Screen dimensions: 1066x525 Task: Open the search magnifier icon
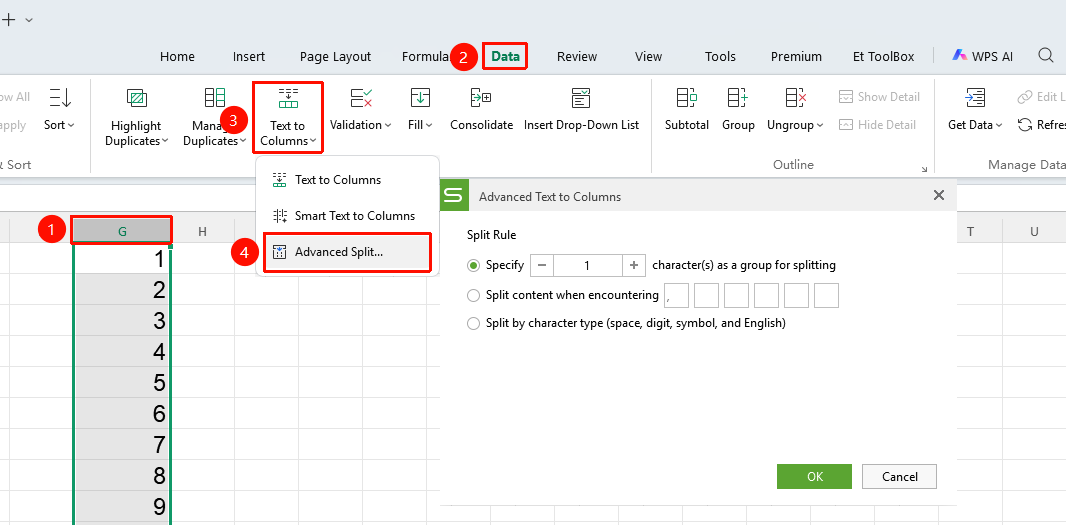tap(1046, 56)
